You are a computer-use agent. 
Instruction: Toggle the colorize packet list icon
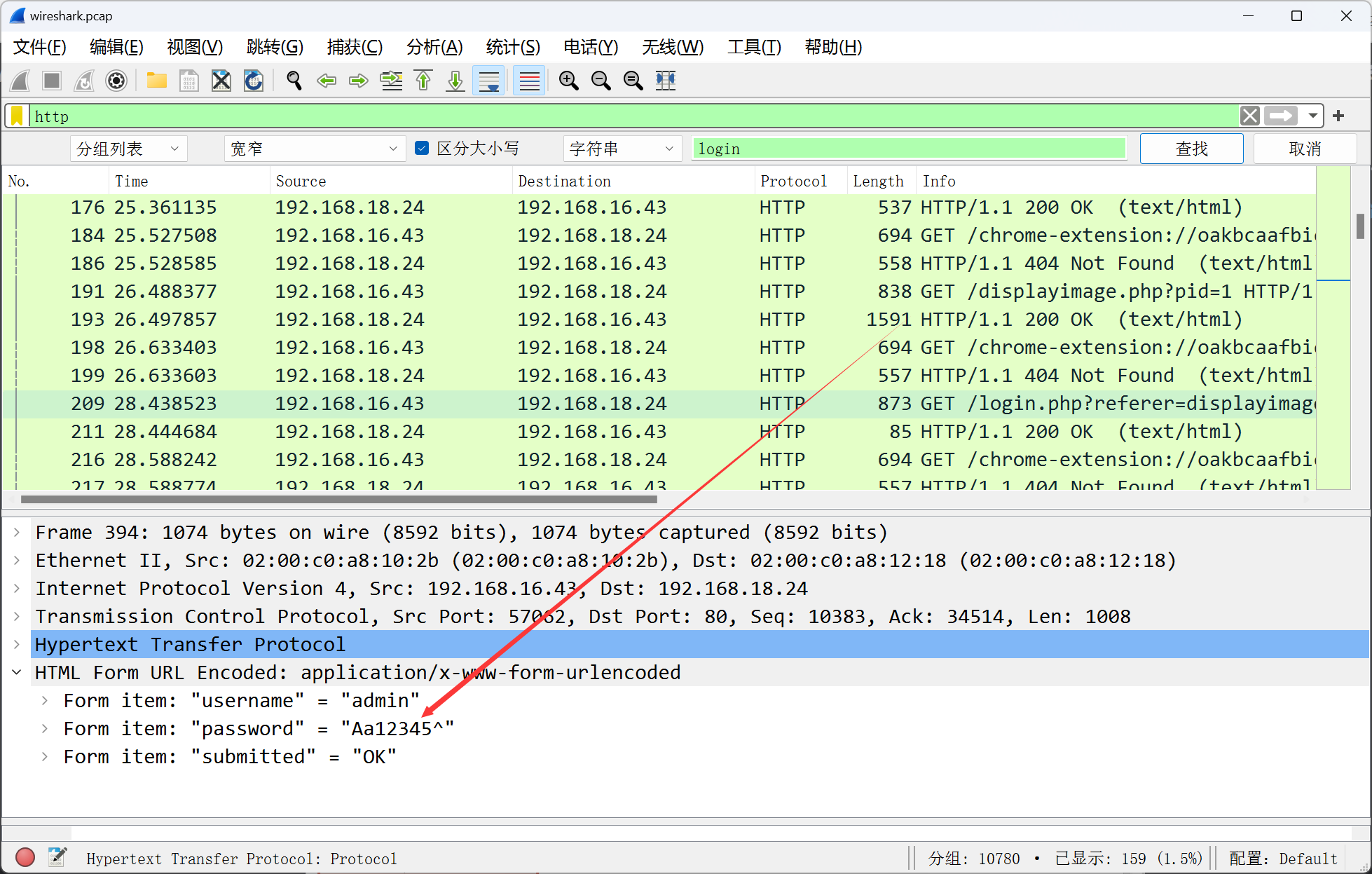[529, 81]
